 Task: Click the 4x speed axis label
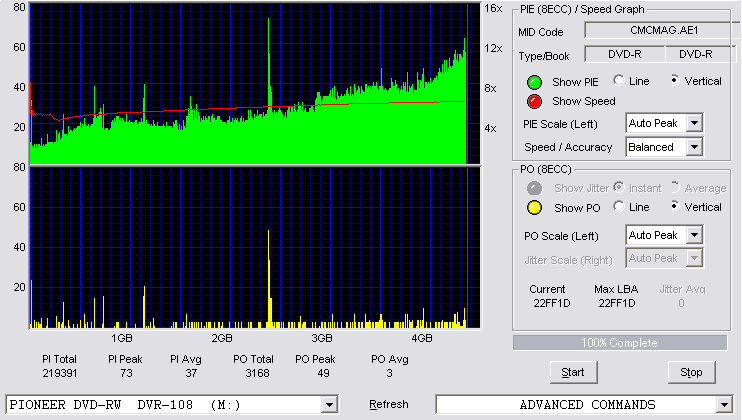point(490,128)
